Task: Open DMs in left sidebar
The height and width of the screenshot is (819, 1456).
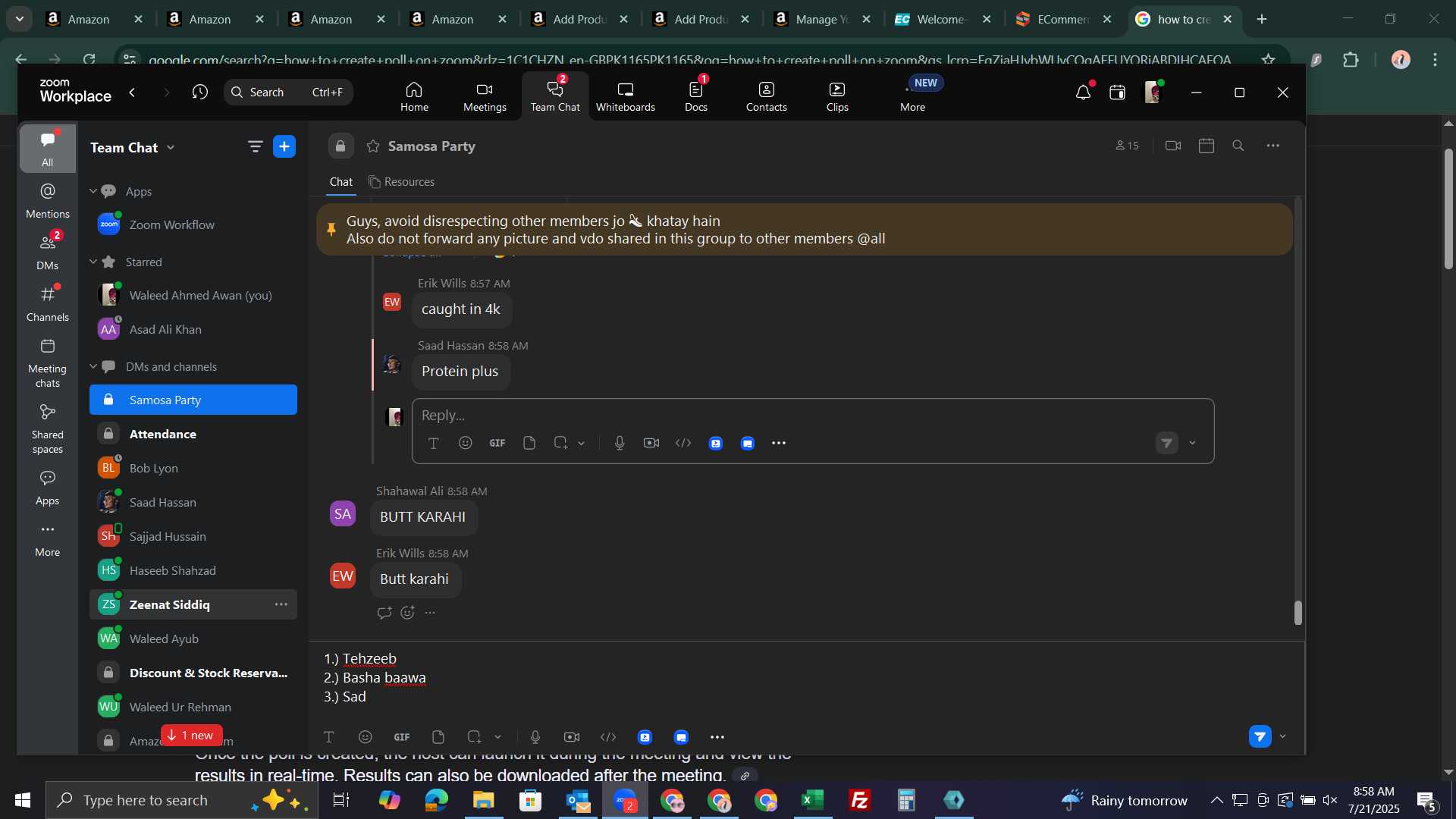Action: (x=47, y=252)
